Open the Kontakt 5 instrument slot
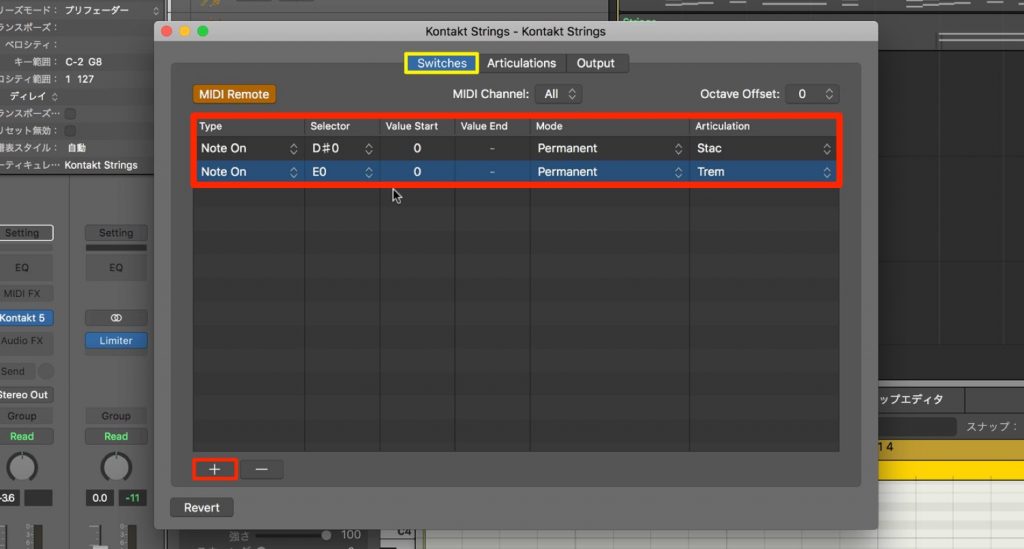Screen dimensions: 1024x549 tap(22, 318)
